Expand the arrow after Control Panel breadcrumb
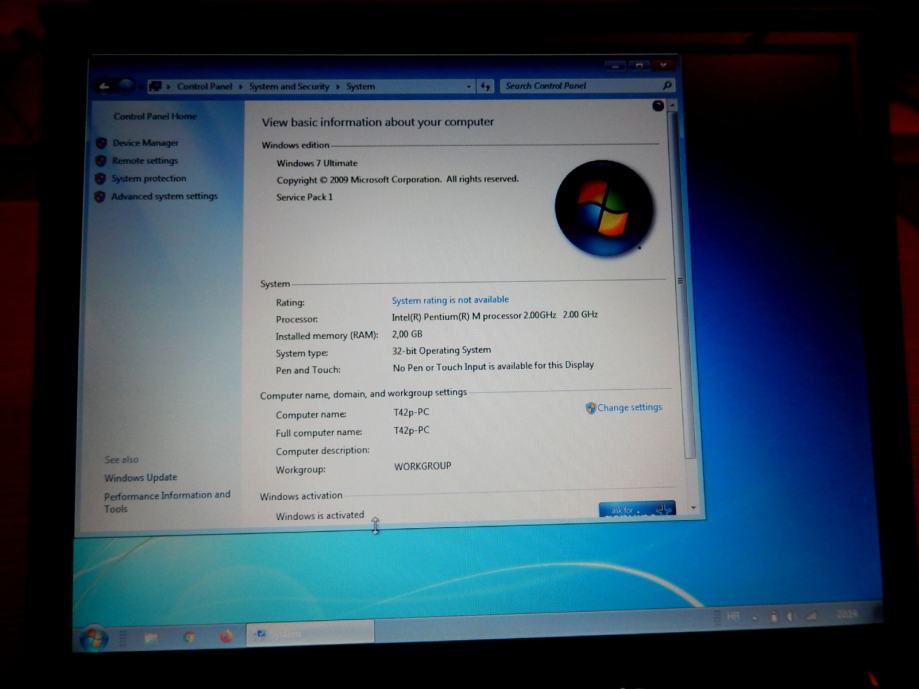This screenshot has width=919, height=689. pos(240,87)
